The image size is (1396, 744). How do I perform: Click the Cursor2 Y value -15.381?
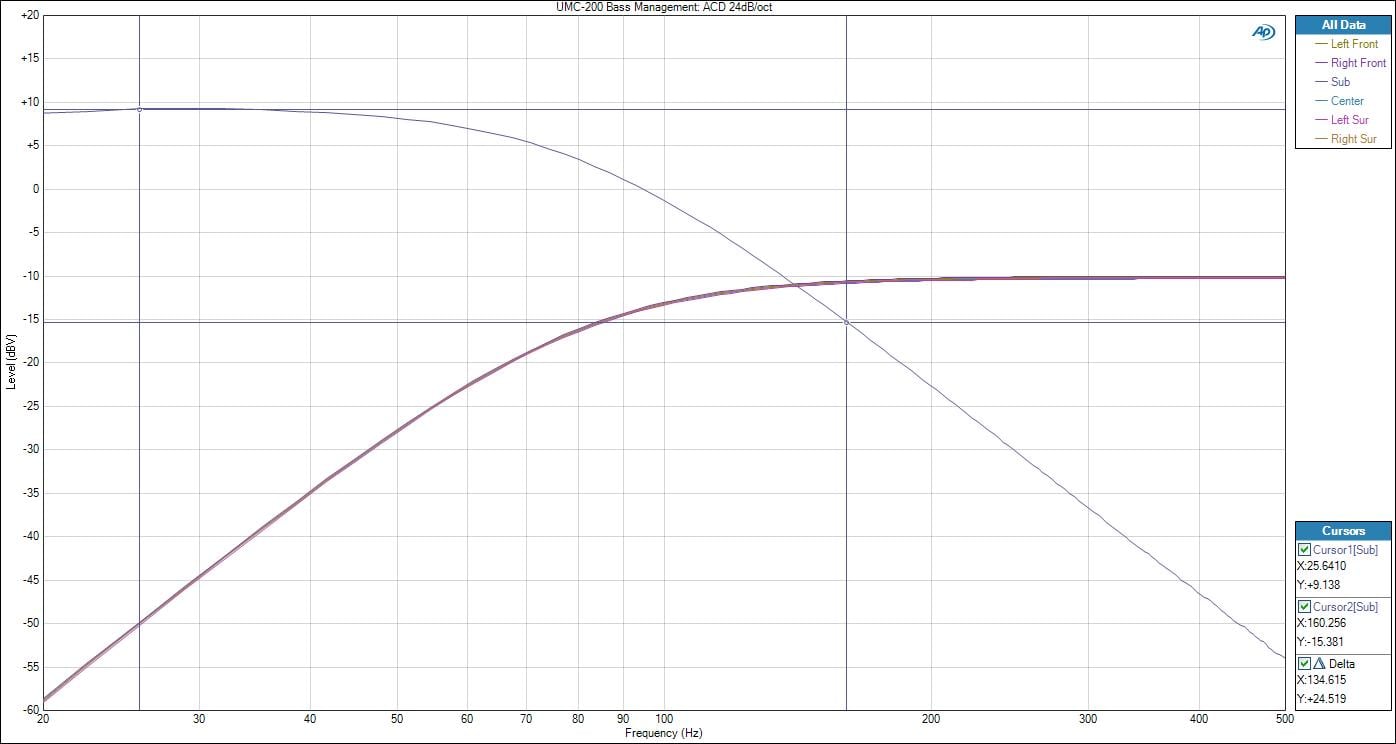pyautogui.click(x=1322, y=642)
